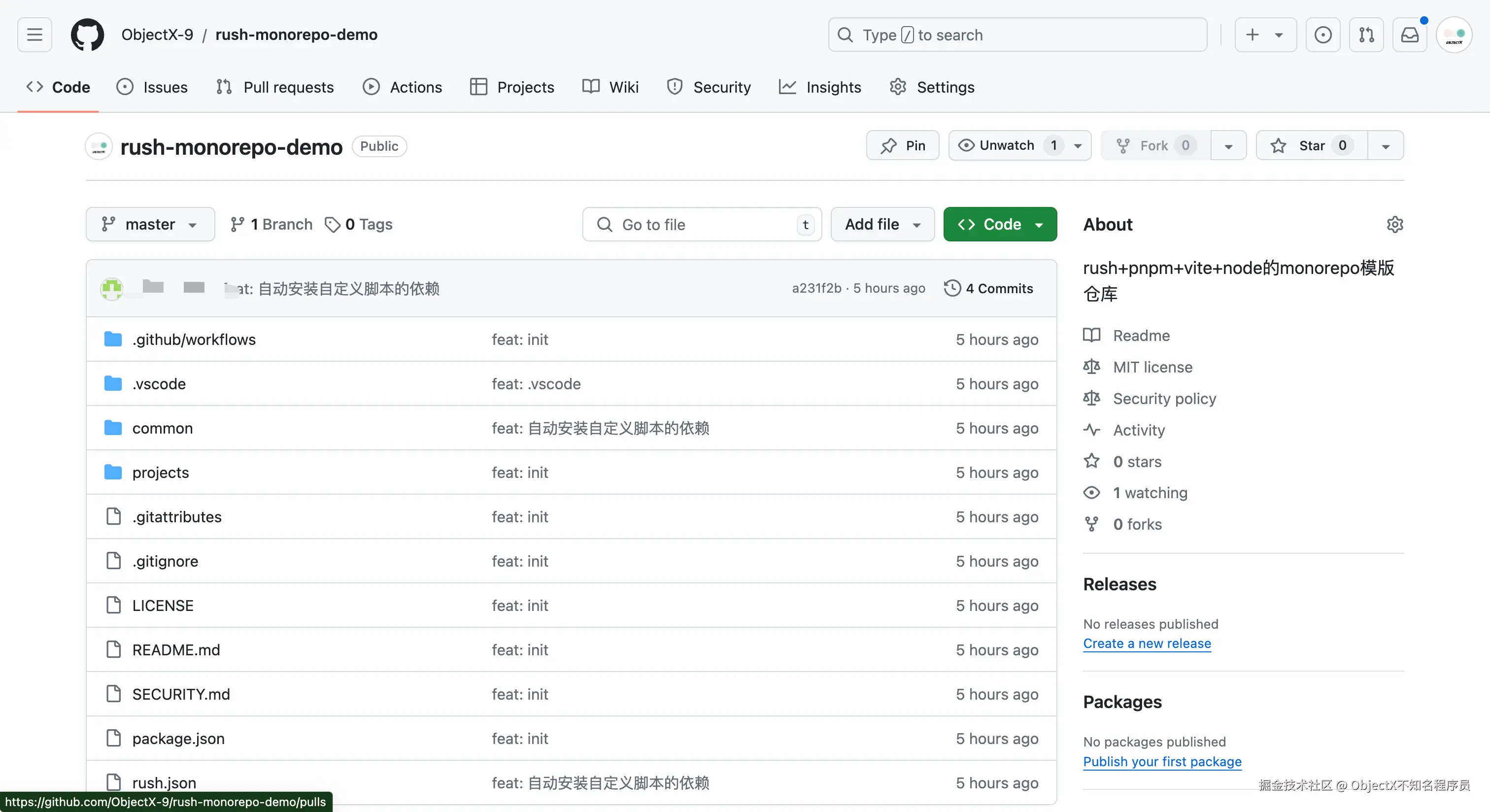Click Create a new release link

1147,643
